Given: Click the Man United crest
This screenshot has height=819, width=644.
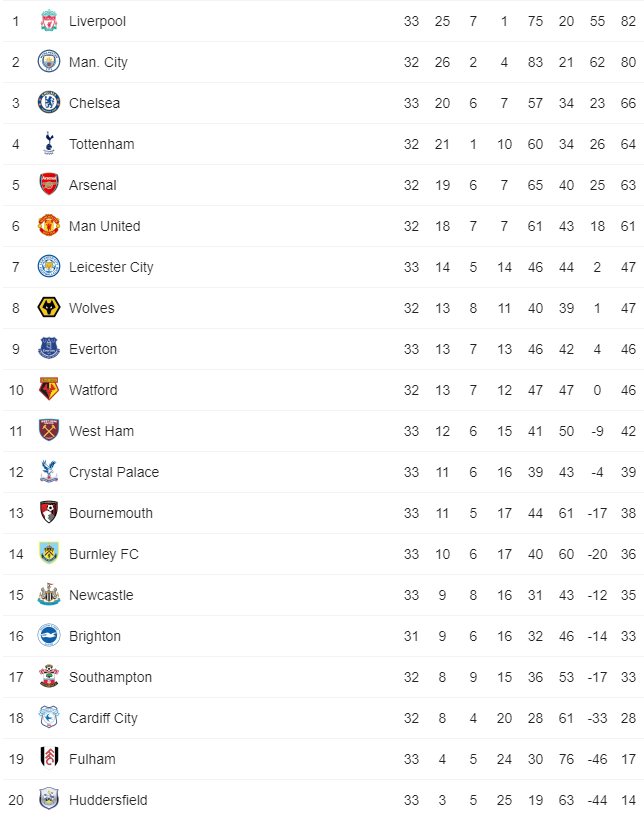Looking at the screenshot, I should 49,225.
